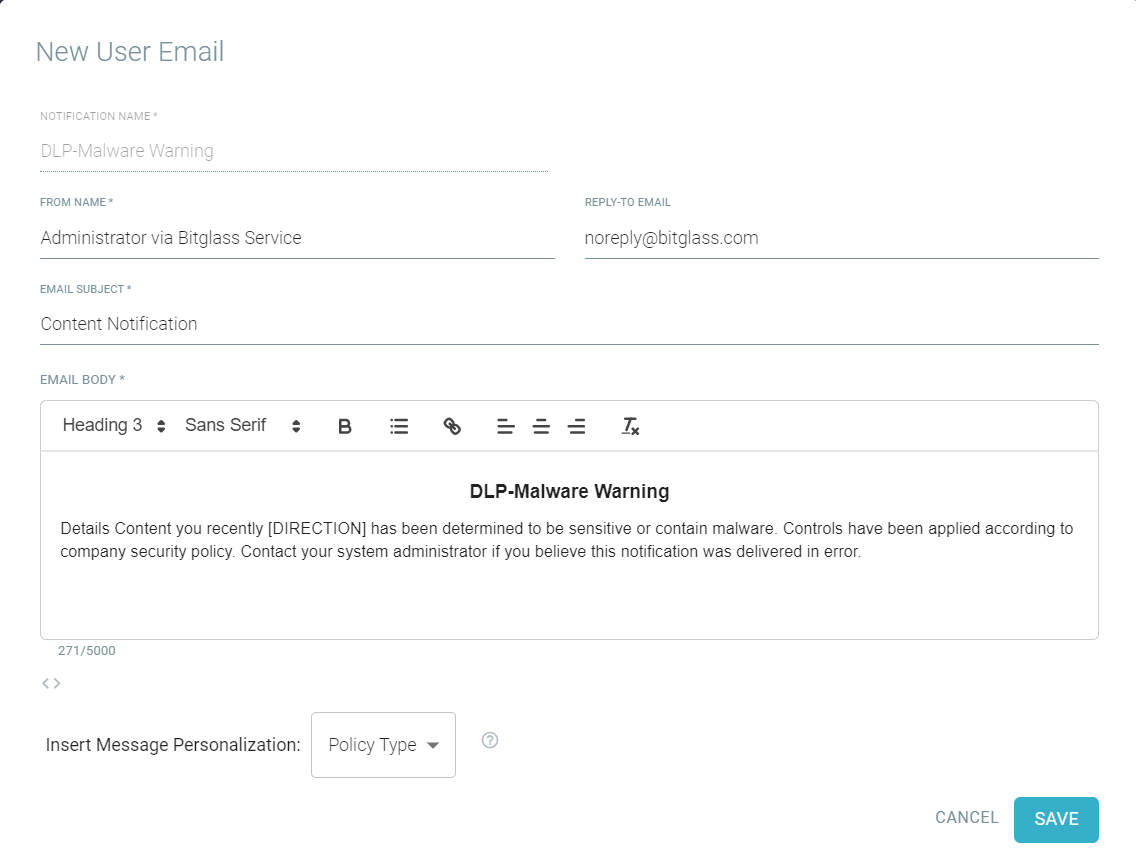Save the new user email
The width and height of the screenshot is (1136, 857).
[x=1056, y=818]
